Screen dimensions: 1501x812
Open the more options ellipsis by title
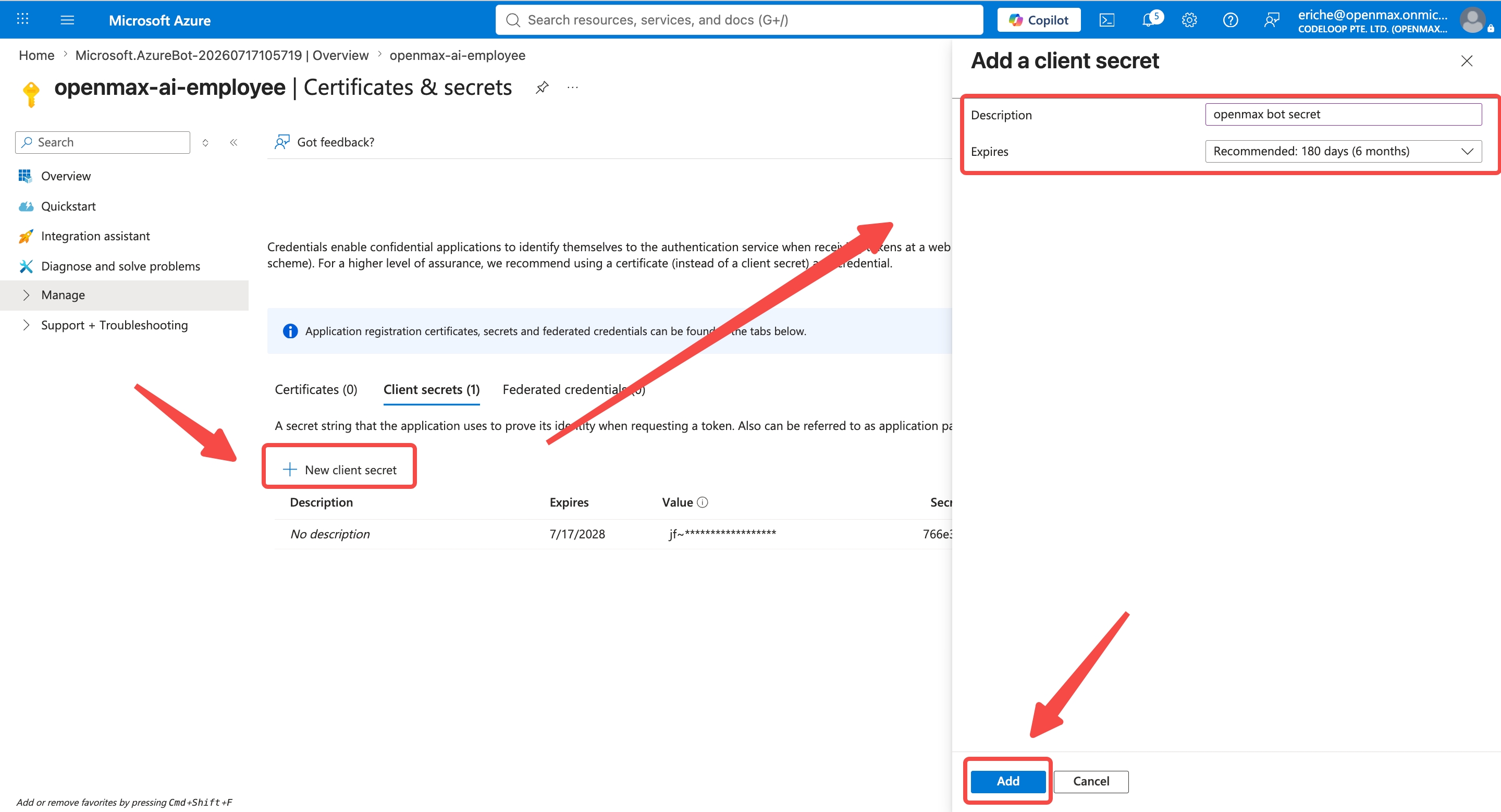coord(573,88)
